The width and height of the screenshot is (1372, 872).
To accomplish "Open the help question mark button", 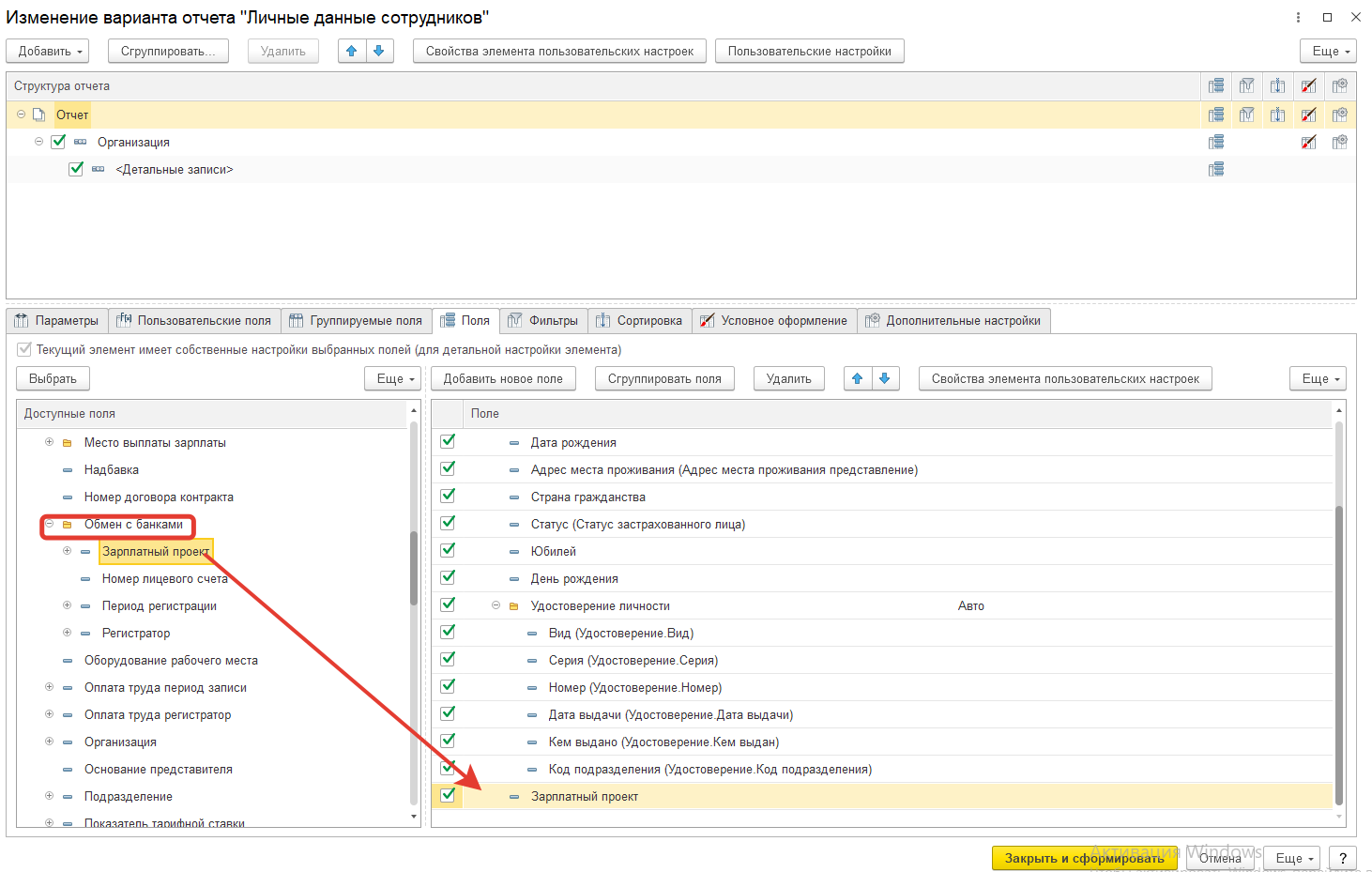I will pyautogui.click(x=1343, y=858).
